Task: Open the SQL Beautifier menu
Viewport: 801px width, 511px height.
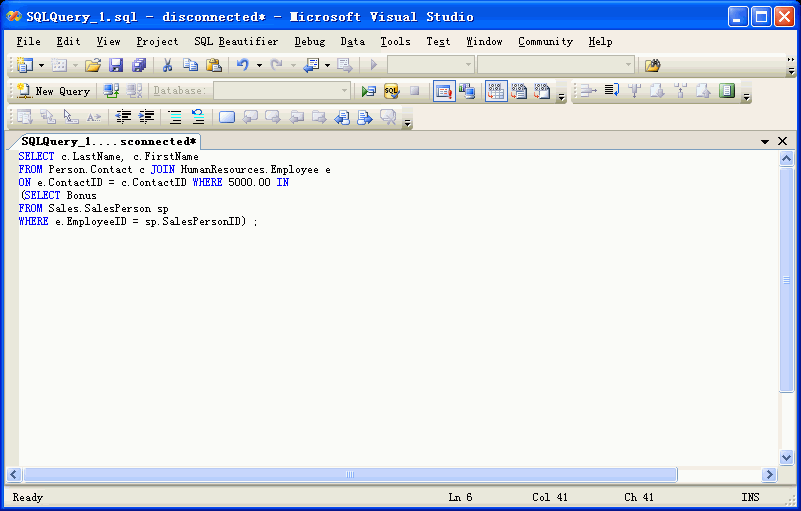Action: (236, 41)
